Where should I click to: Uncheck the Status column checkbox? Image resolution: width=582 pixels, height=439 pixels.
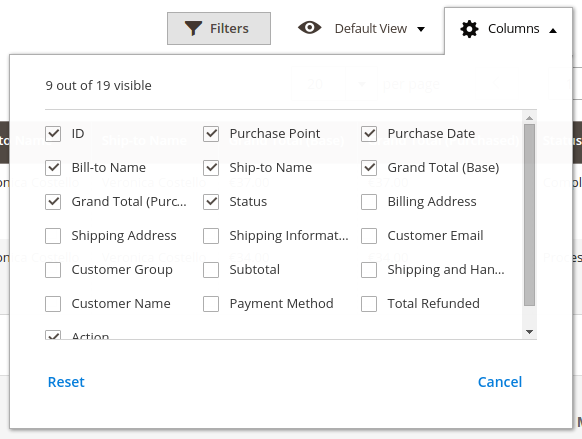(211, 202)
